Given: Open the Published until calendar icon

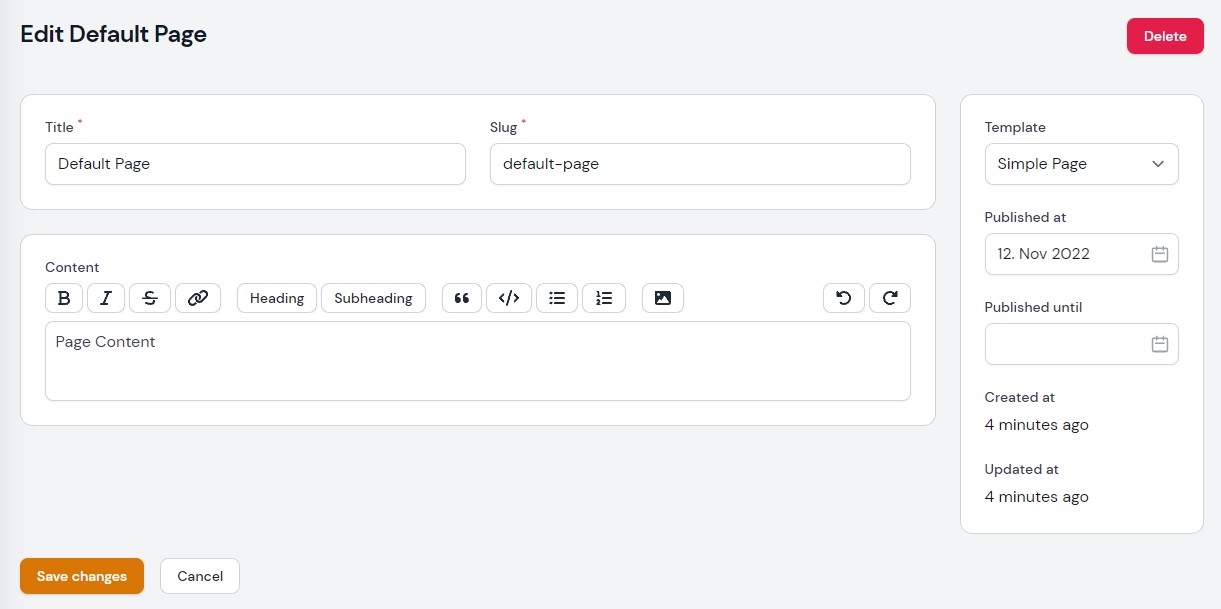Looking at the screenshot, I should click(1160, 344).
